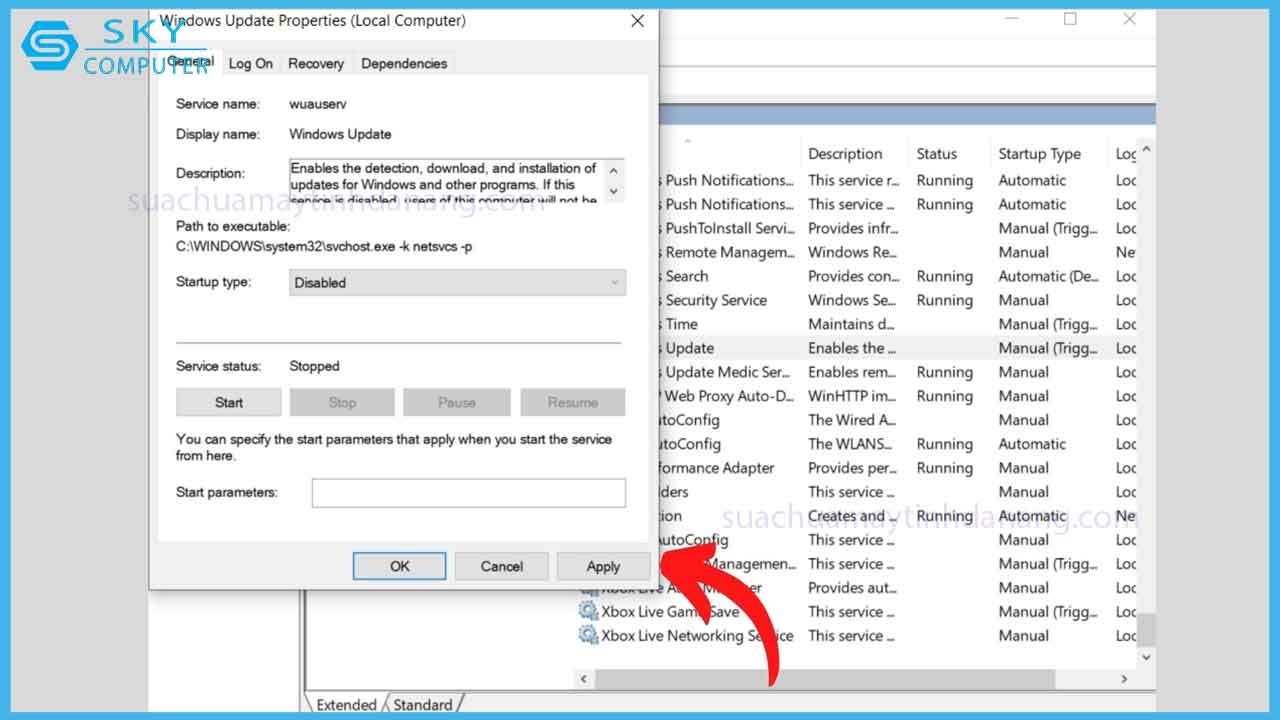Switch to the General tab
This screenshot has height=720, width=1280.
click(x=190, y=62)
